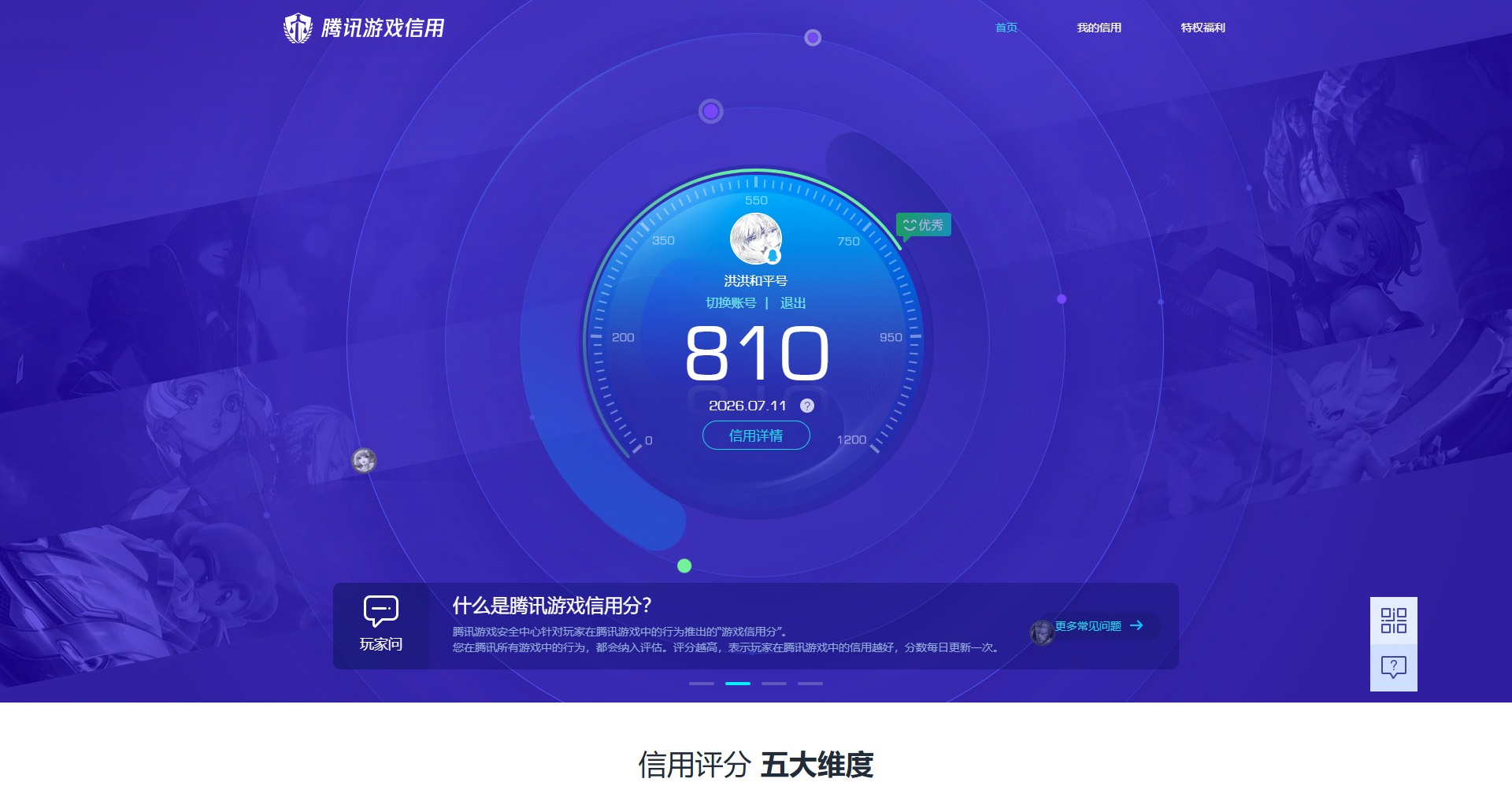This screenshot has width=1512, height=786.
Task: Open the 我的信用 navigation tab
Action: click(x=1099, y=28)
